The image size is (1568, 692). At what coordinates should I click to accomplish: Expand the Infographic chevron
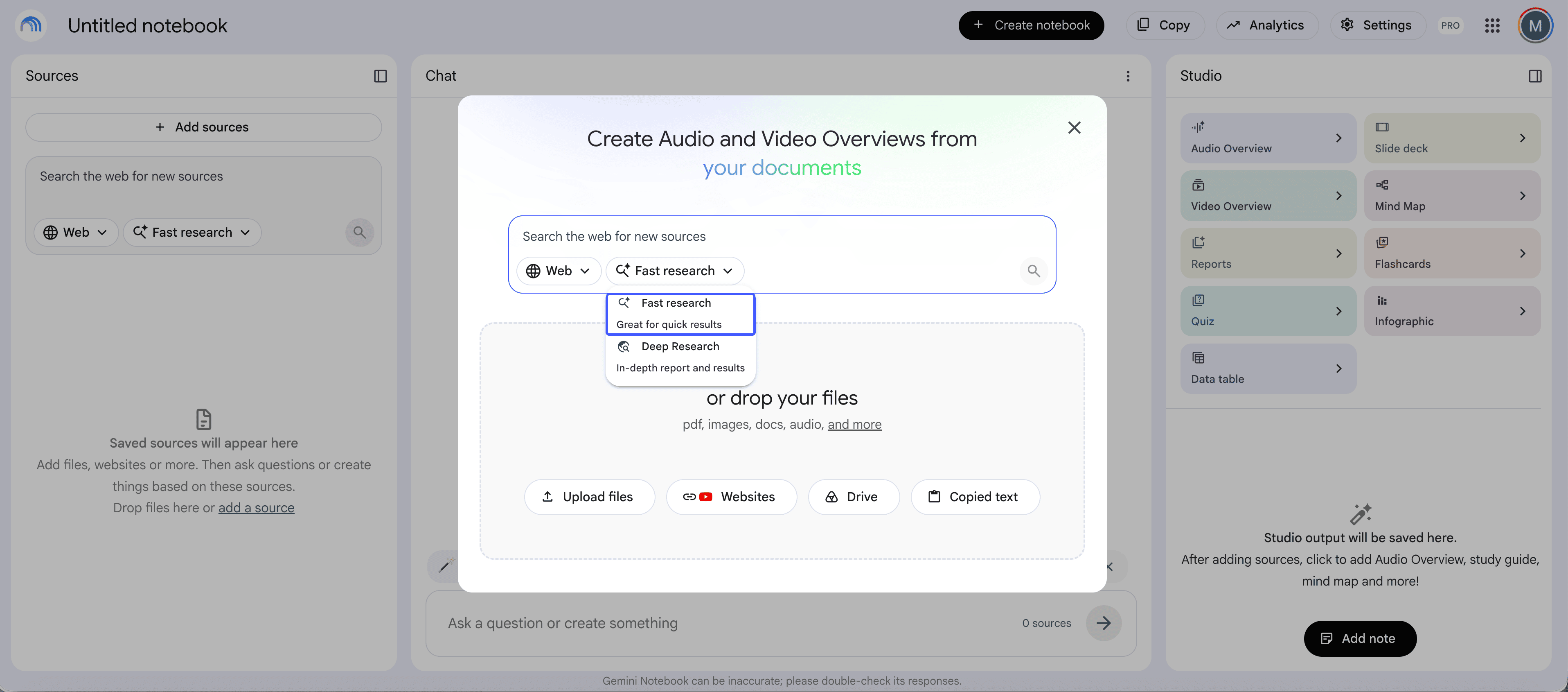(x=1522, y=311)
